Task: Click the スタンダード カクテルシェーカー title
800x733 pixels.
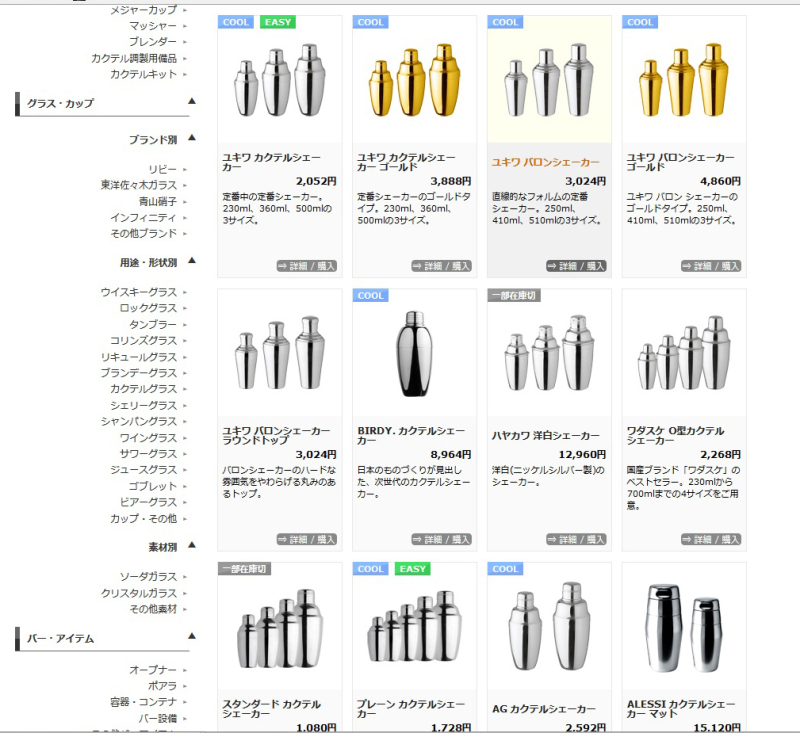Action: [x=271, y=709]
